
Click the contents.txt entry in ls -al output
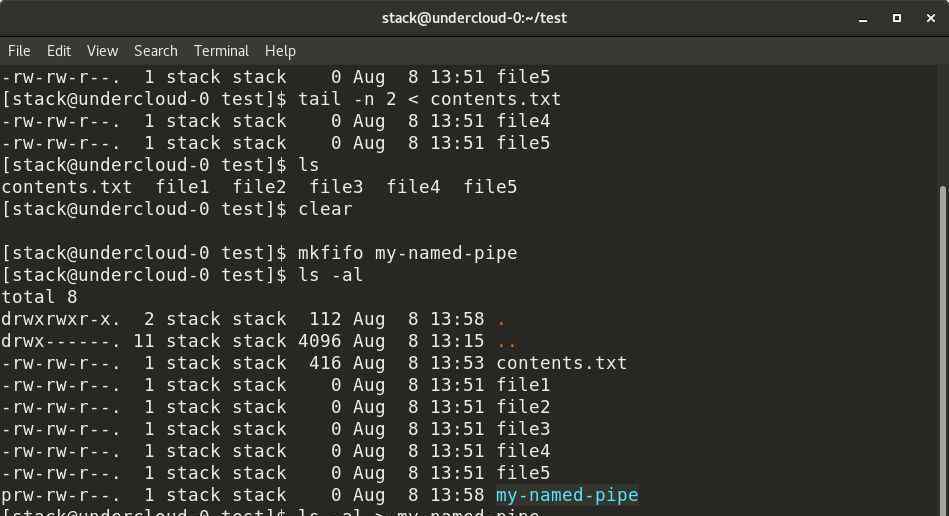click(562, 363)
